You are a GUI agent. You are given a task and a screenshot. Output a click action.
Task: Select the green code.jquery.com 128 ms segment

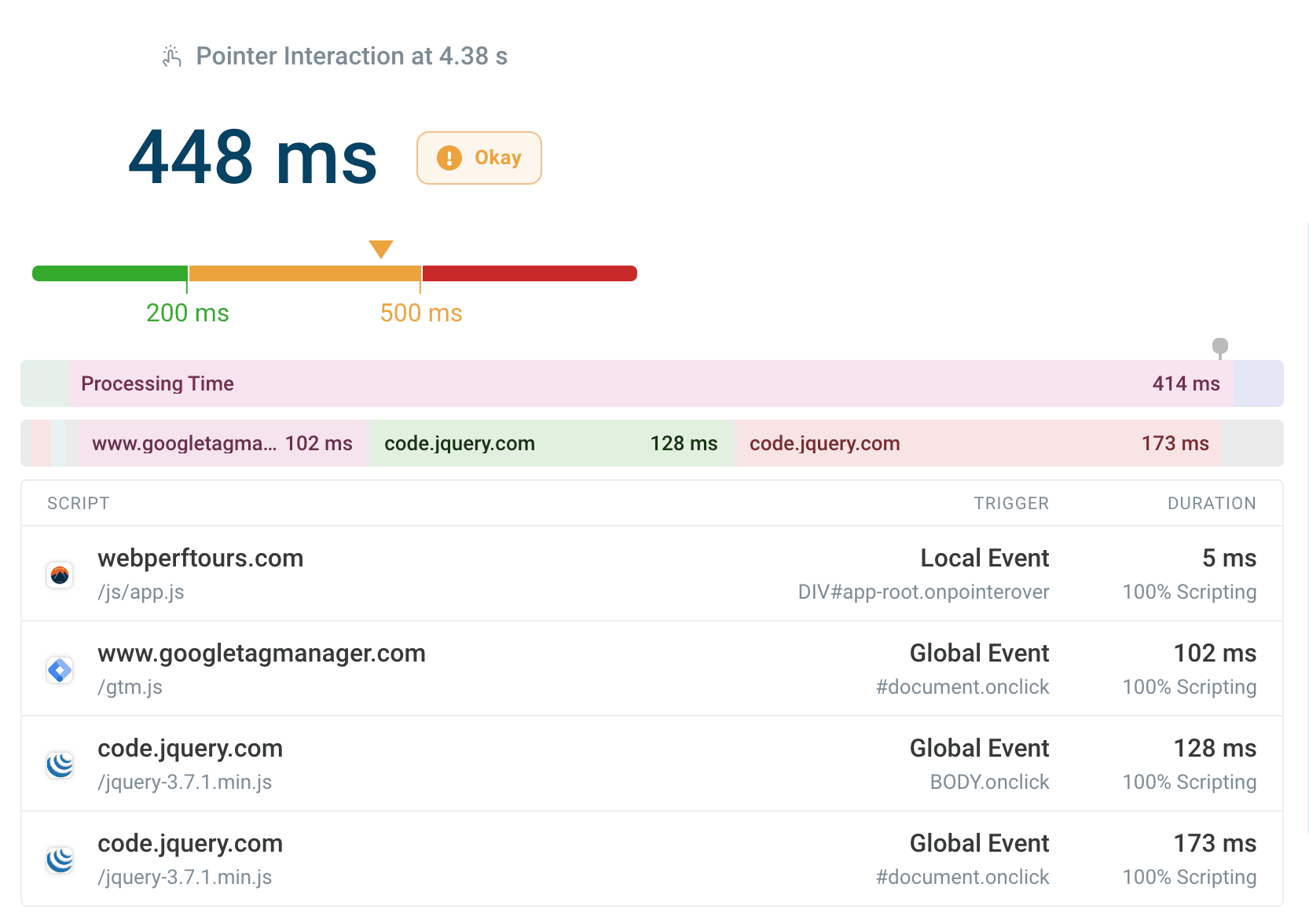550,443
